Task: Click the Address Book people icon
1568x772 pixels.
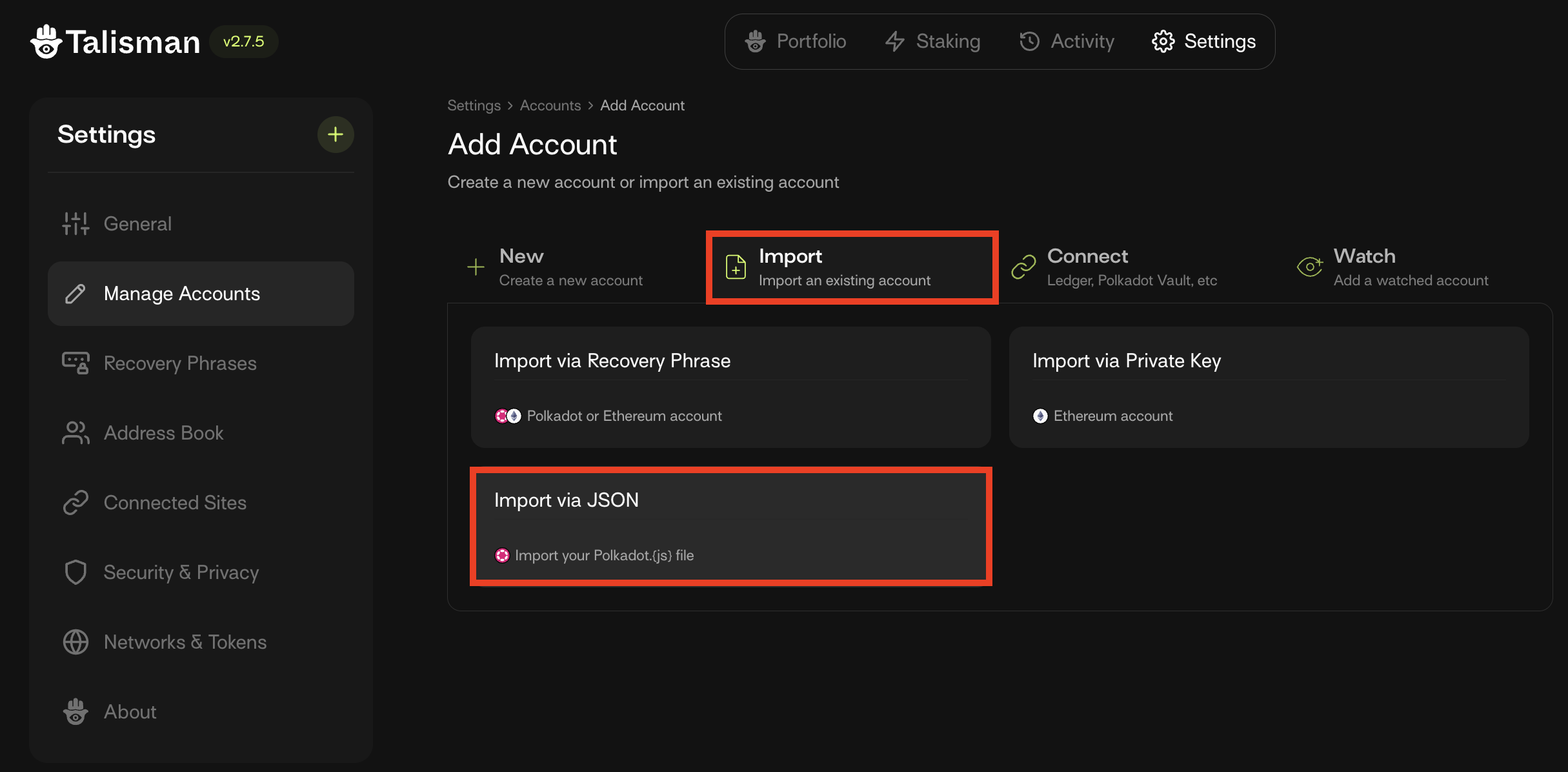Action: [75, 432]
